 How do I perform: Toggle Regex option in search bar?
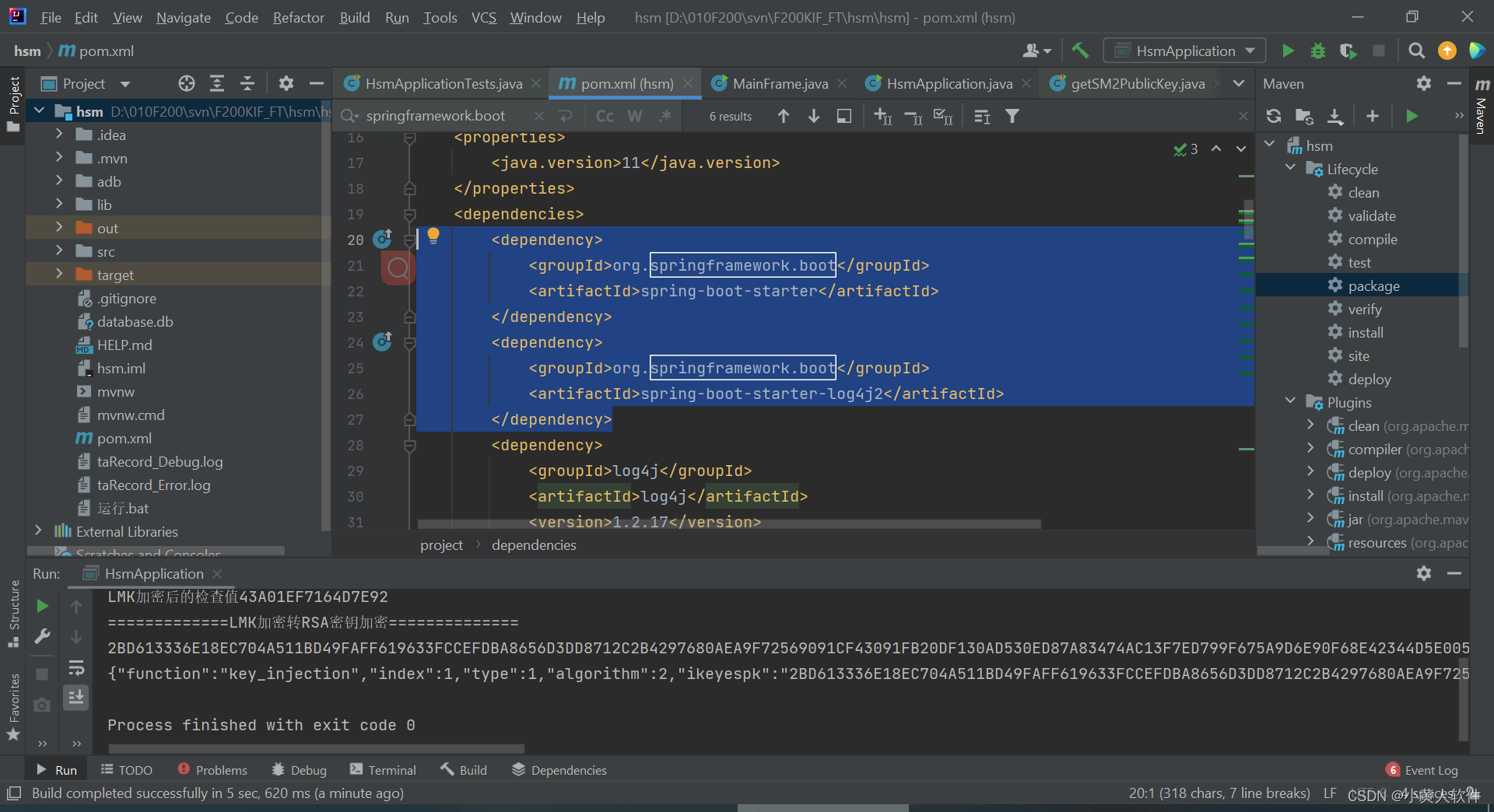[x=665, y=116]
